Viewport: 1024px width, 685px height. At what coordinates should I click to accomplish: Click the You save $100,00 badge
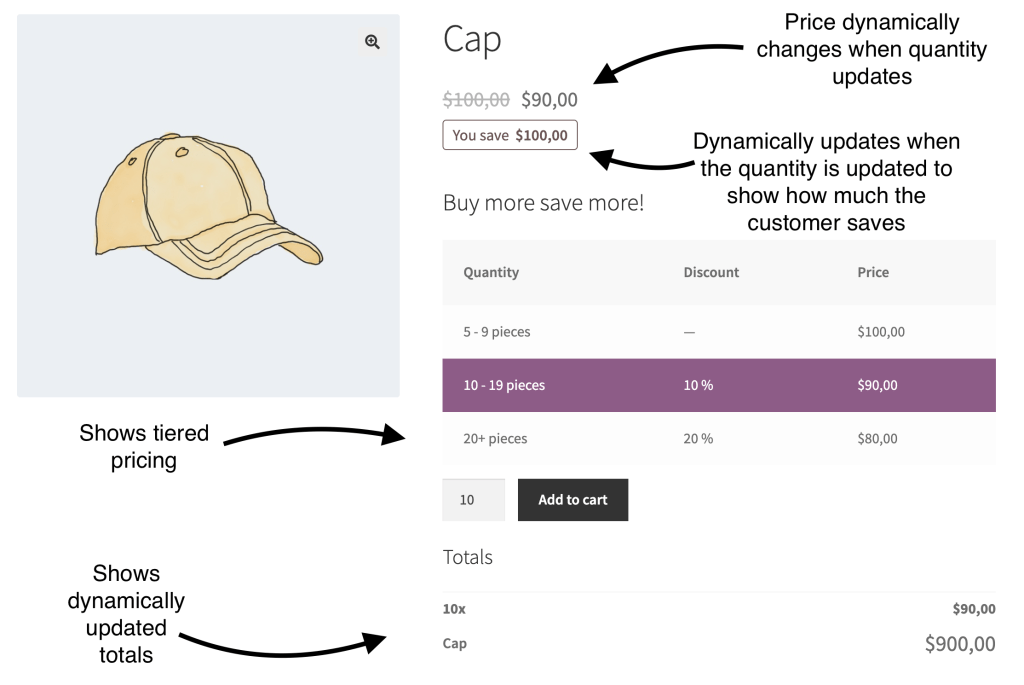tap(510, 135)
